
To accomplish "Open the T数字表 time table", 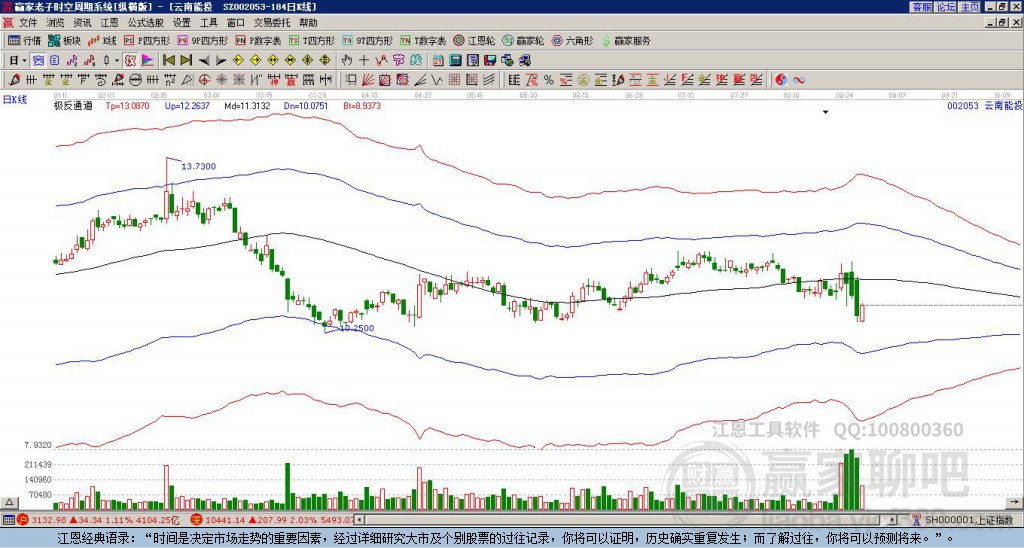I will point(423,40).
